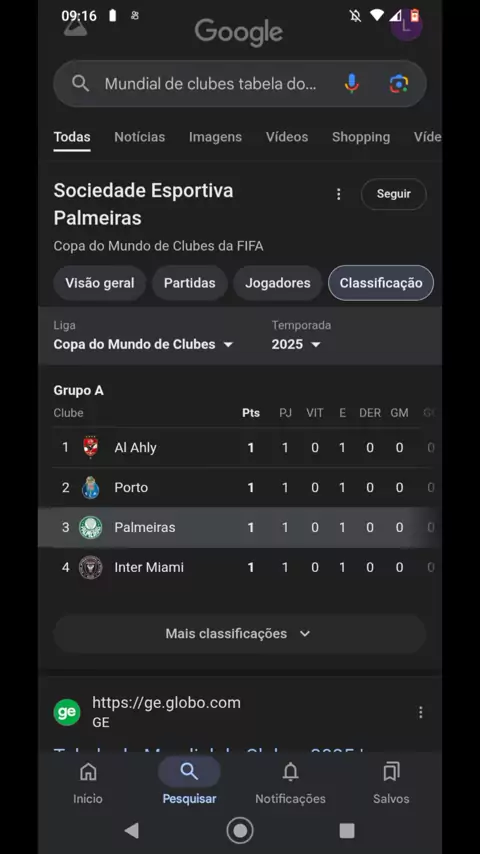Select the Jogadores chip
Image resolution: width=480 pixels, height=854 pixels.
click(x=278, y=283)
